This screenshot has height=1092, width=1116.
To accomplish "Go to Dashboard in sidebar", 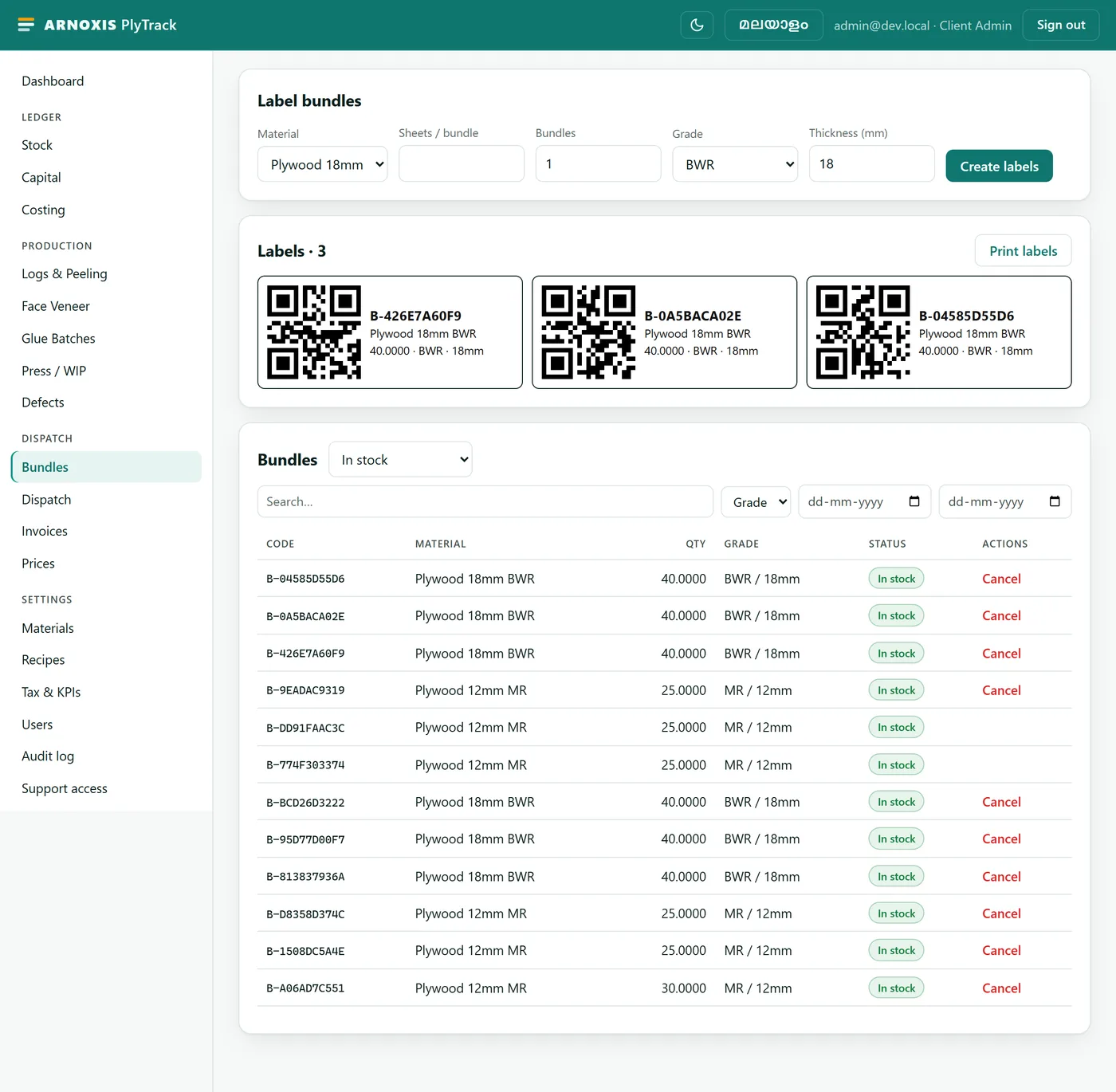I will pos(53,81).
